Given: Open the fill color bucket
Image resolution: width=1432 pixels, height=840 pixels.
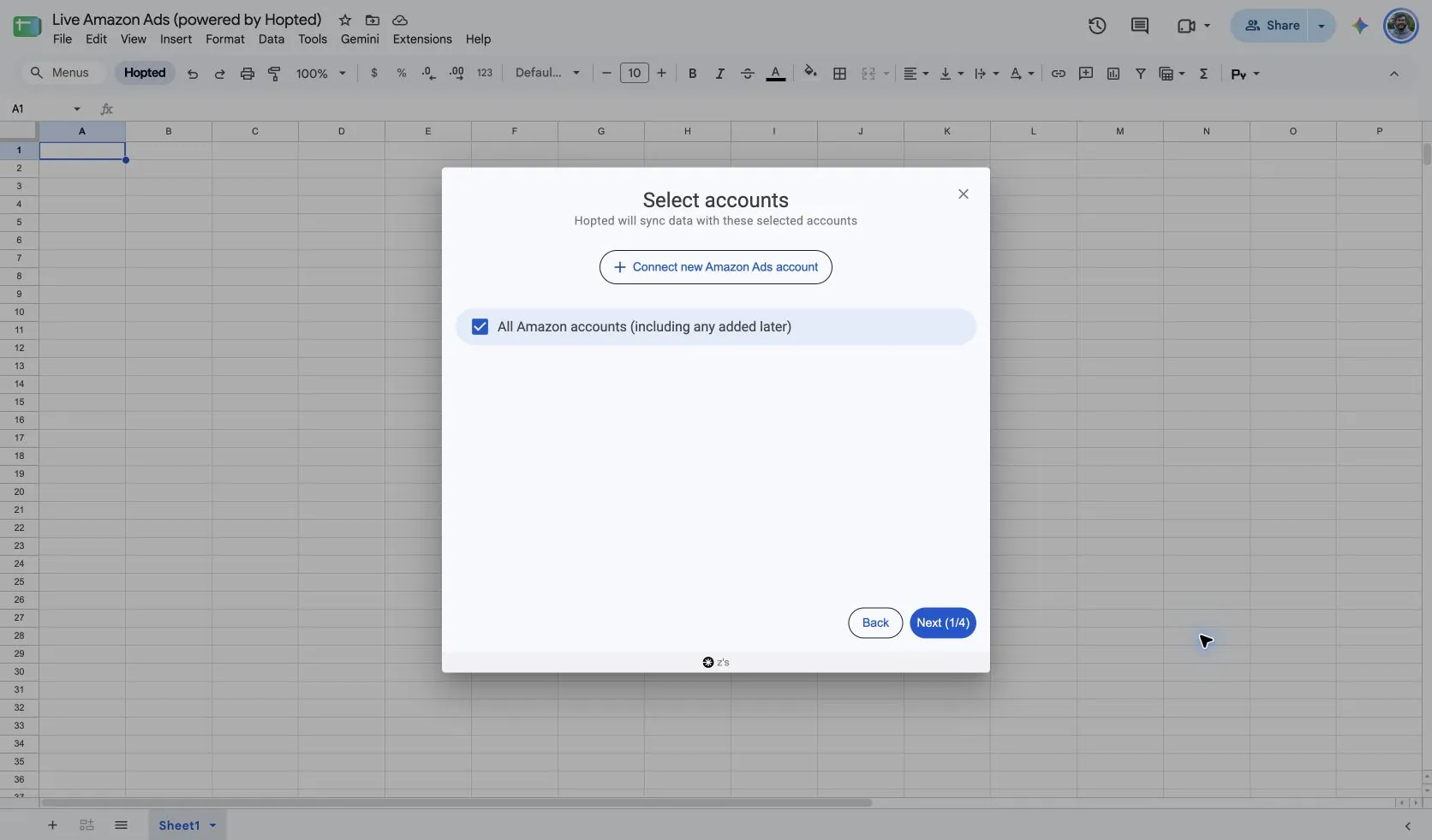Looking at the screenshot, I should click(810, 73).
